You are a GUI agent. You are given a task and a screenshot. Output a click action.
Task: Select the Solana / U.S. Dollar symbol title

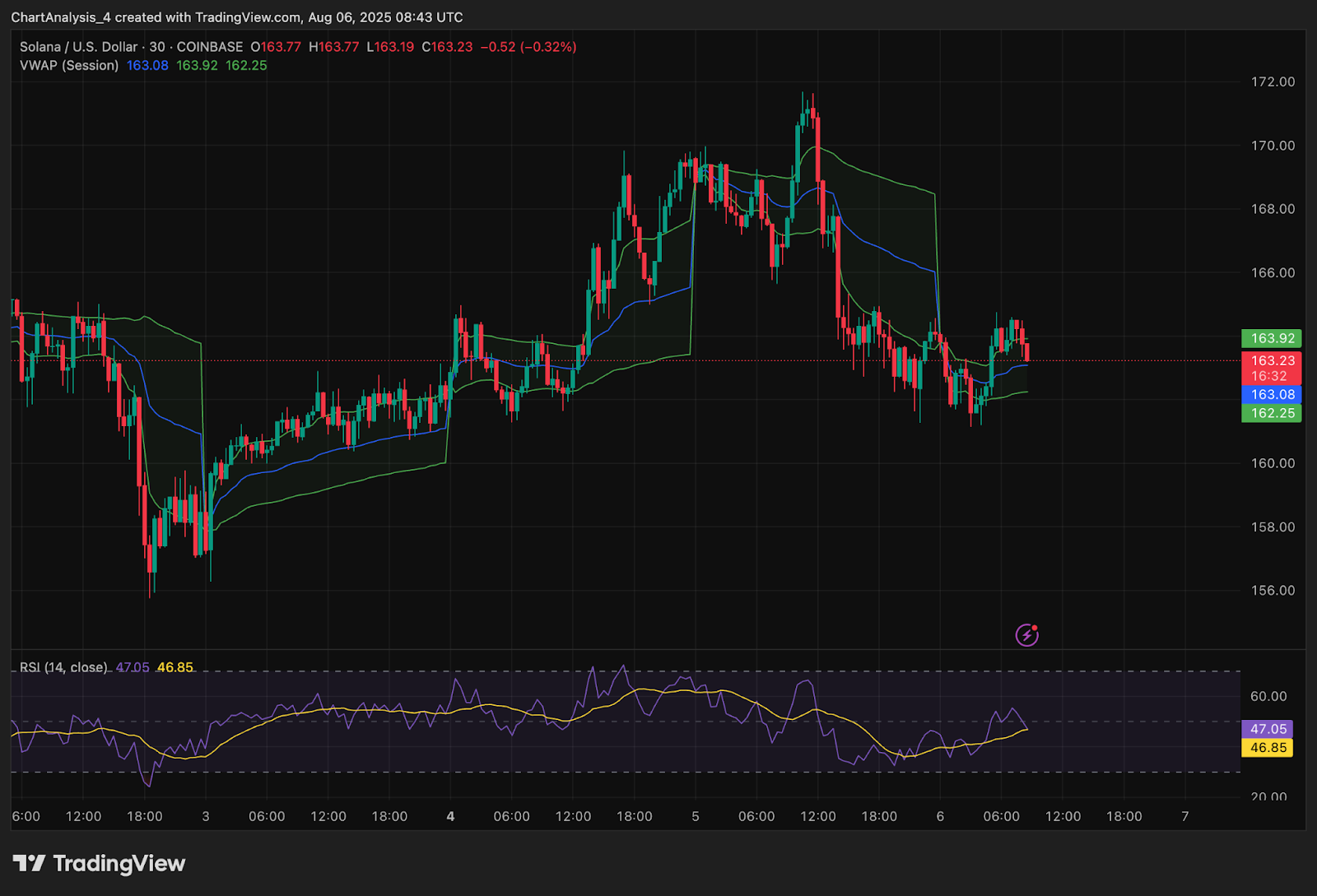point(79,47)
